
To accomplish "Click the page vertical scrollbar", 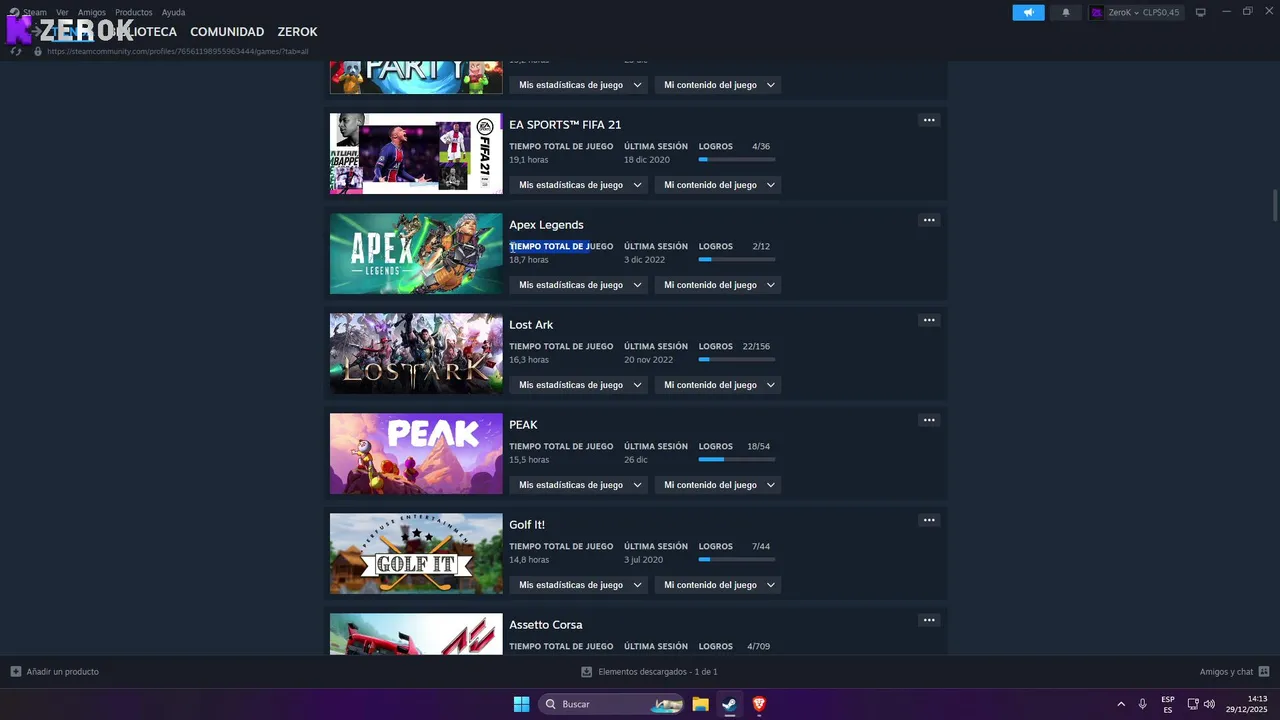I will coord(1275,205).
